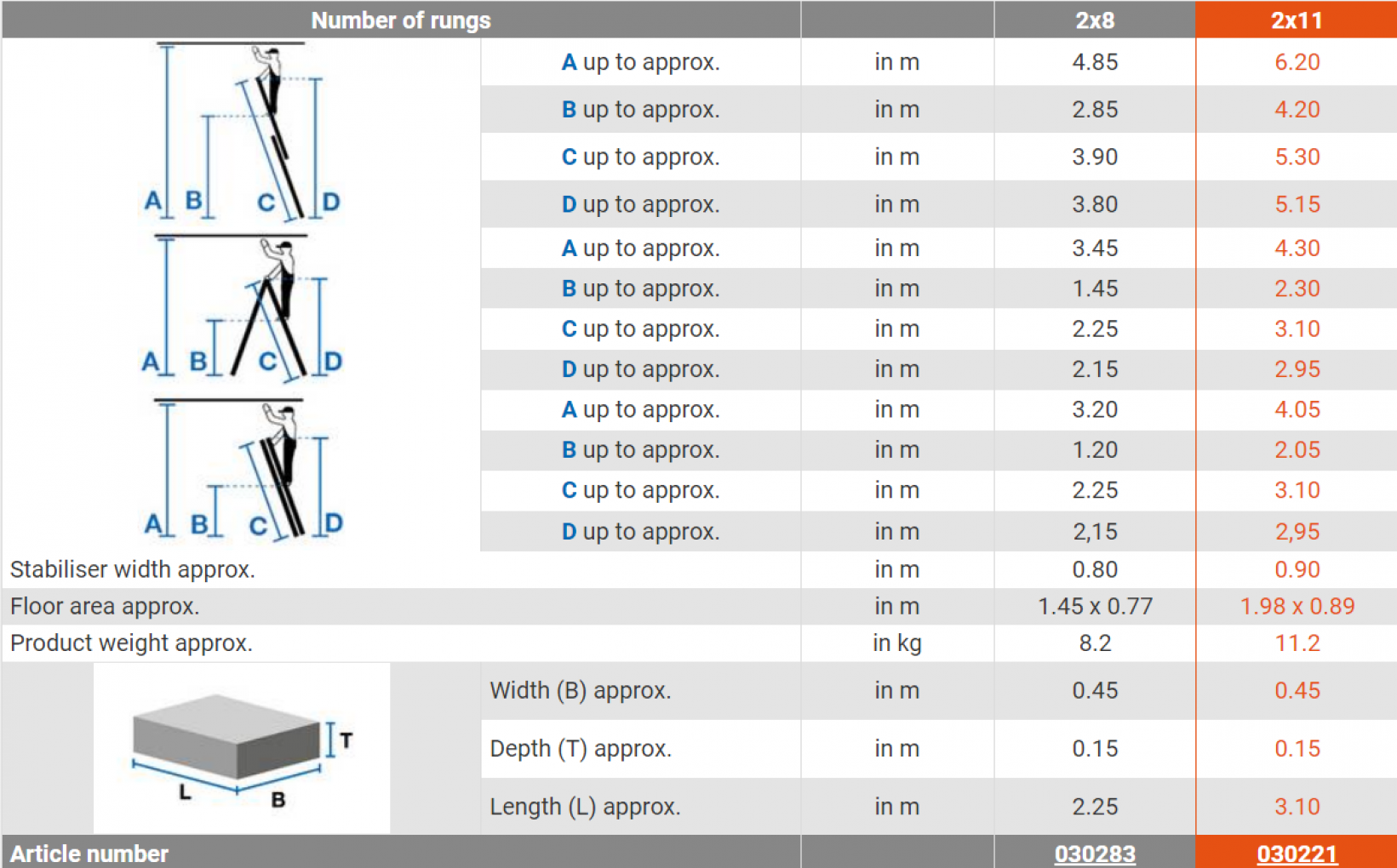Click the A-frame stepladder position diagram
This screenshot has height=868, width=1397.
(x=242, y=308)
